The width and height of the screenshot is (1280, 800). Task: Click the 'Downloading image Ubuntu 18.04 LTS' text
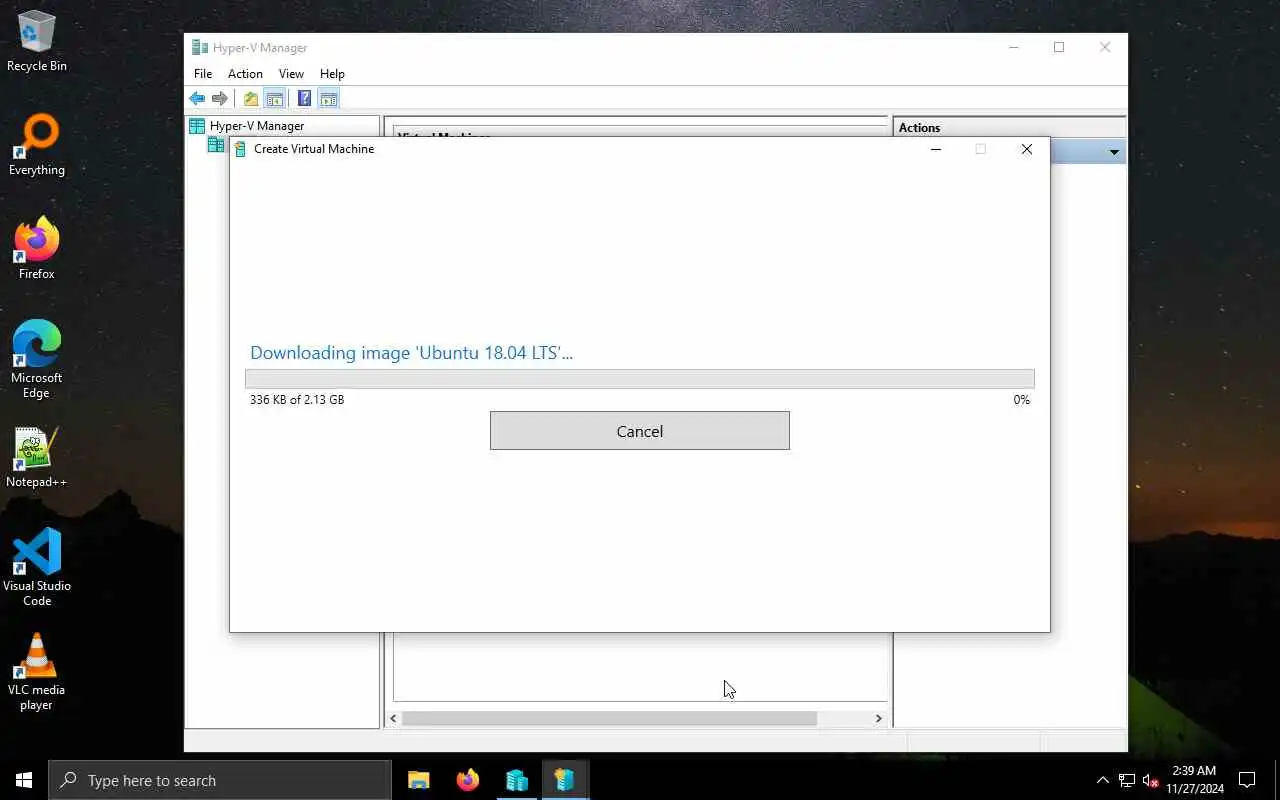pyautogui.click(x=411, y=352)
